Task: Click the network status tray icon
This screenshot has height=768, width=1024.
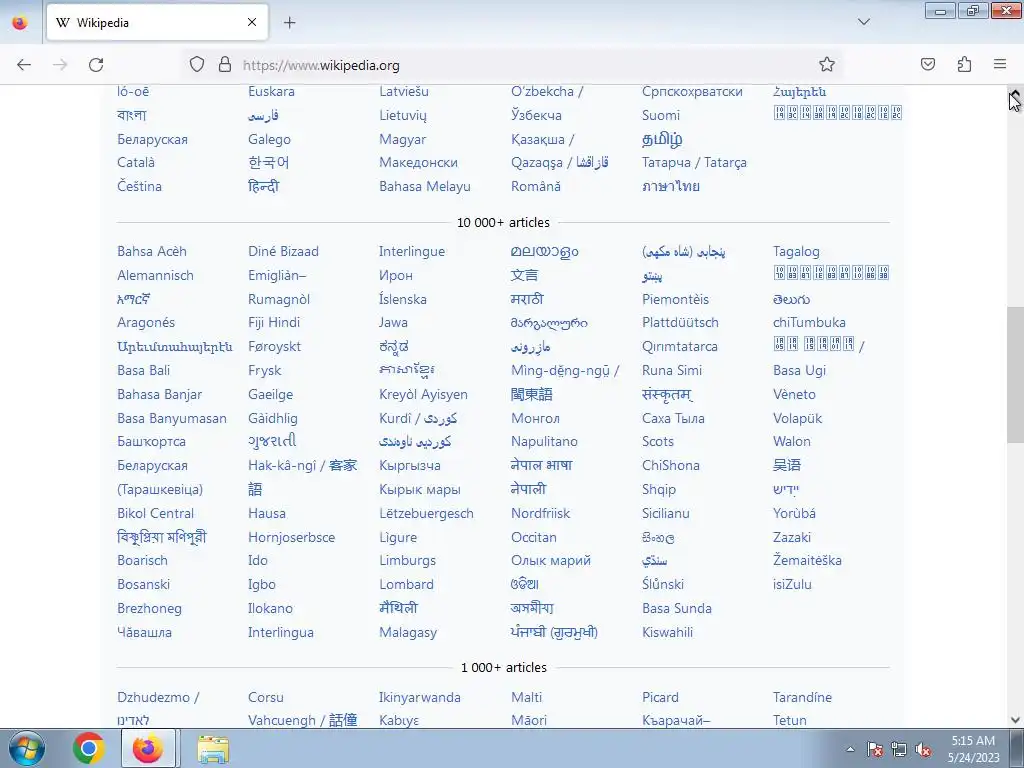Action: 899,749
